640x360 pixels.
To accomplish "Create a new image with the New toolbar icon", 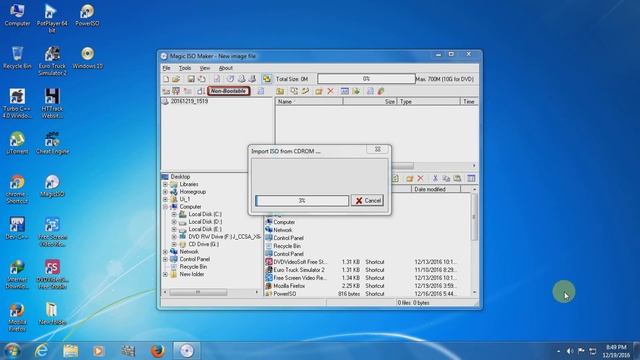I will point(166,79).
